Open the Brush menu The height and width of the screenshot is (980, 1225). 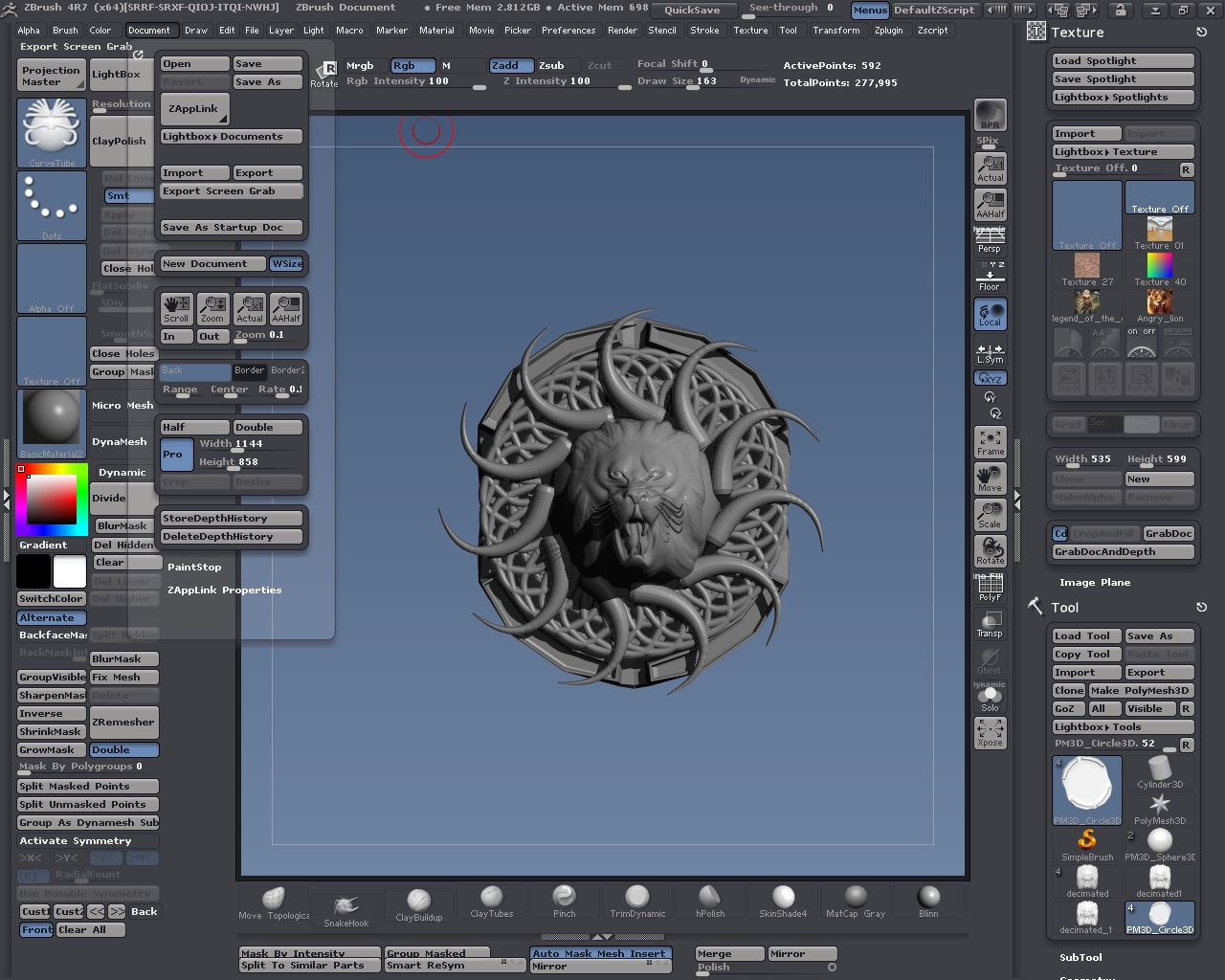(x=65, y=30)
